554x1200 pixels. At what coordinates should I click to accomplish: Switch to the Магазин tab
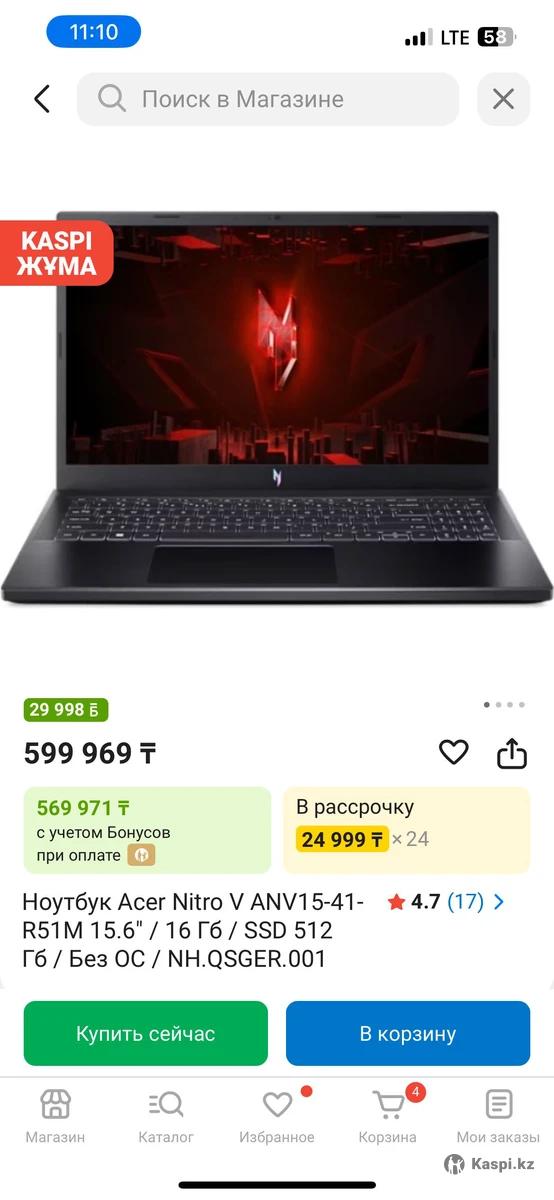55,1116
